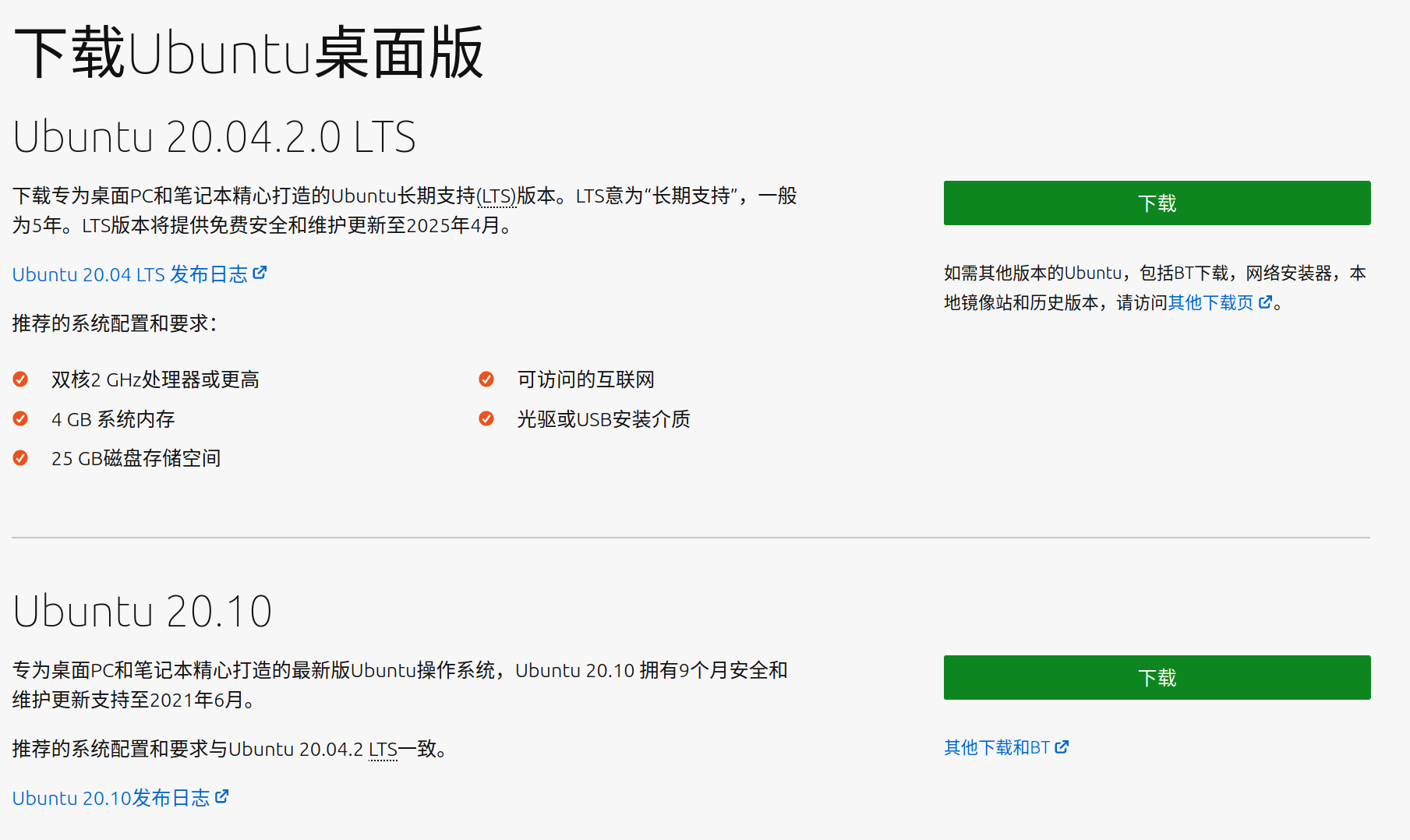Click the Ubuntu 20.10 section heading
The height and width of the screenshot is (840, 1410).
click(x=143, y=611)
